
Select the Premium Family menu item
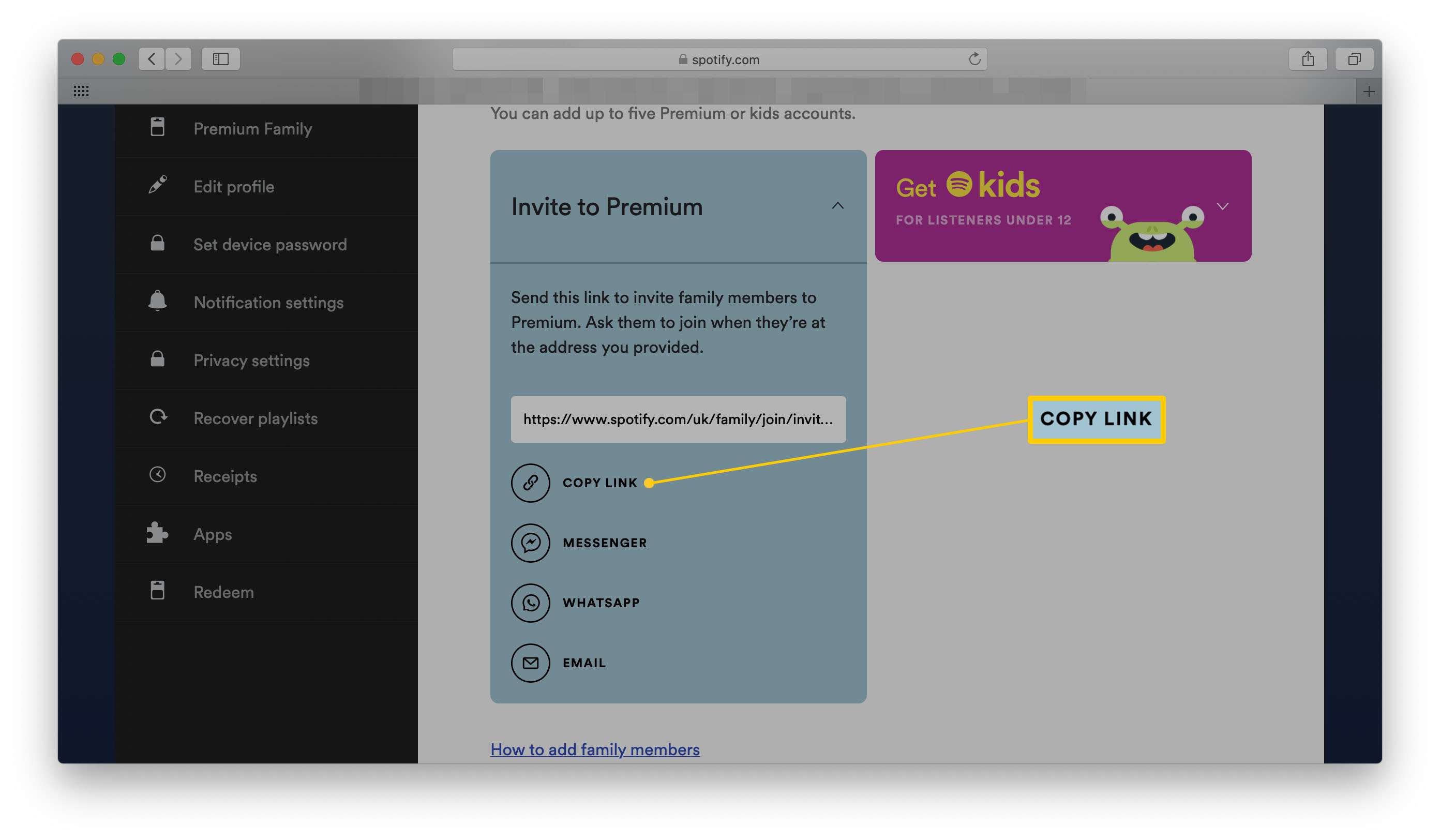pos(252,128)
